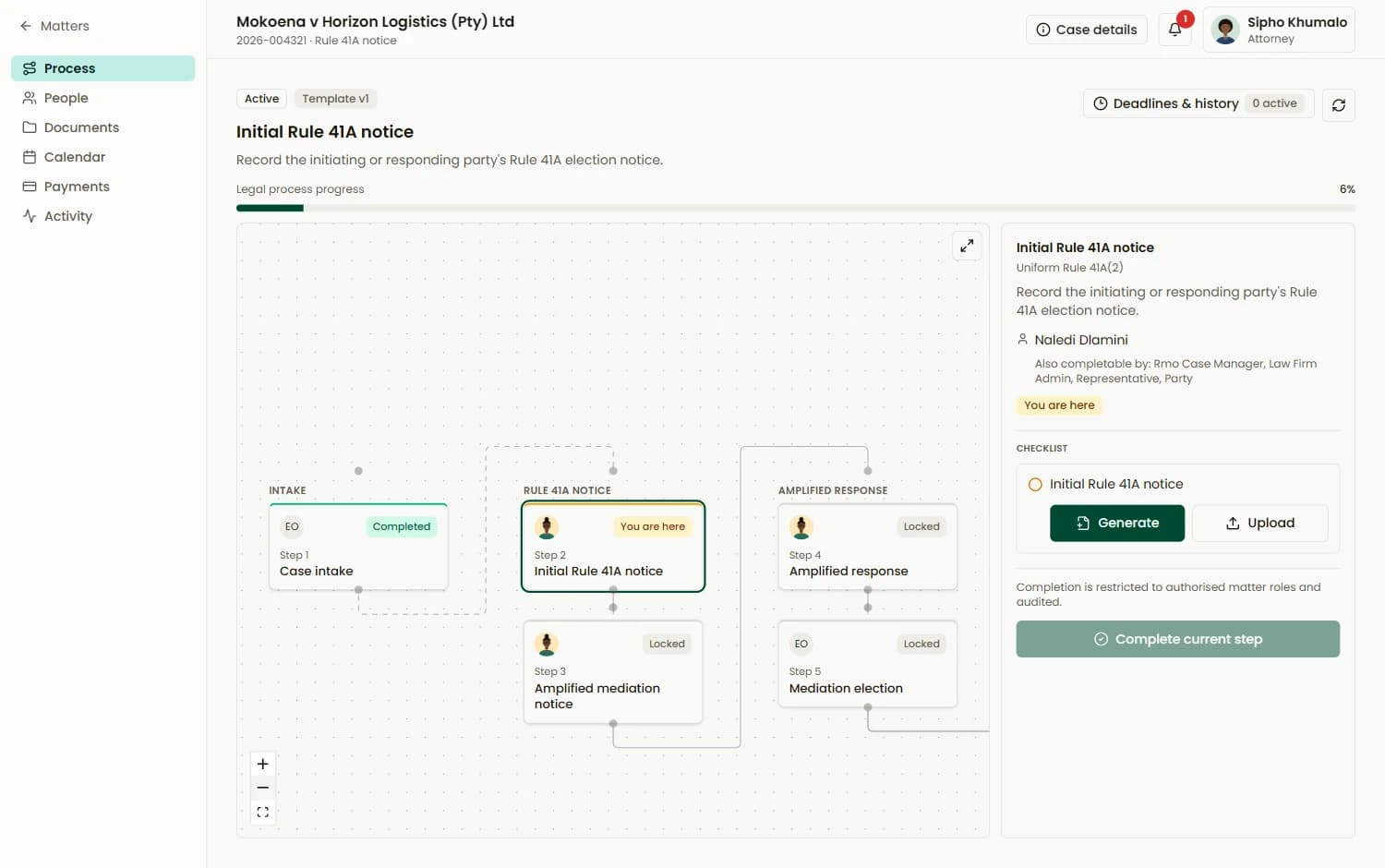
Task: Open the Process sidebar section
Action: point(103,68)
